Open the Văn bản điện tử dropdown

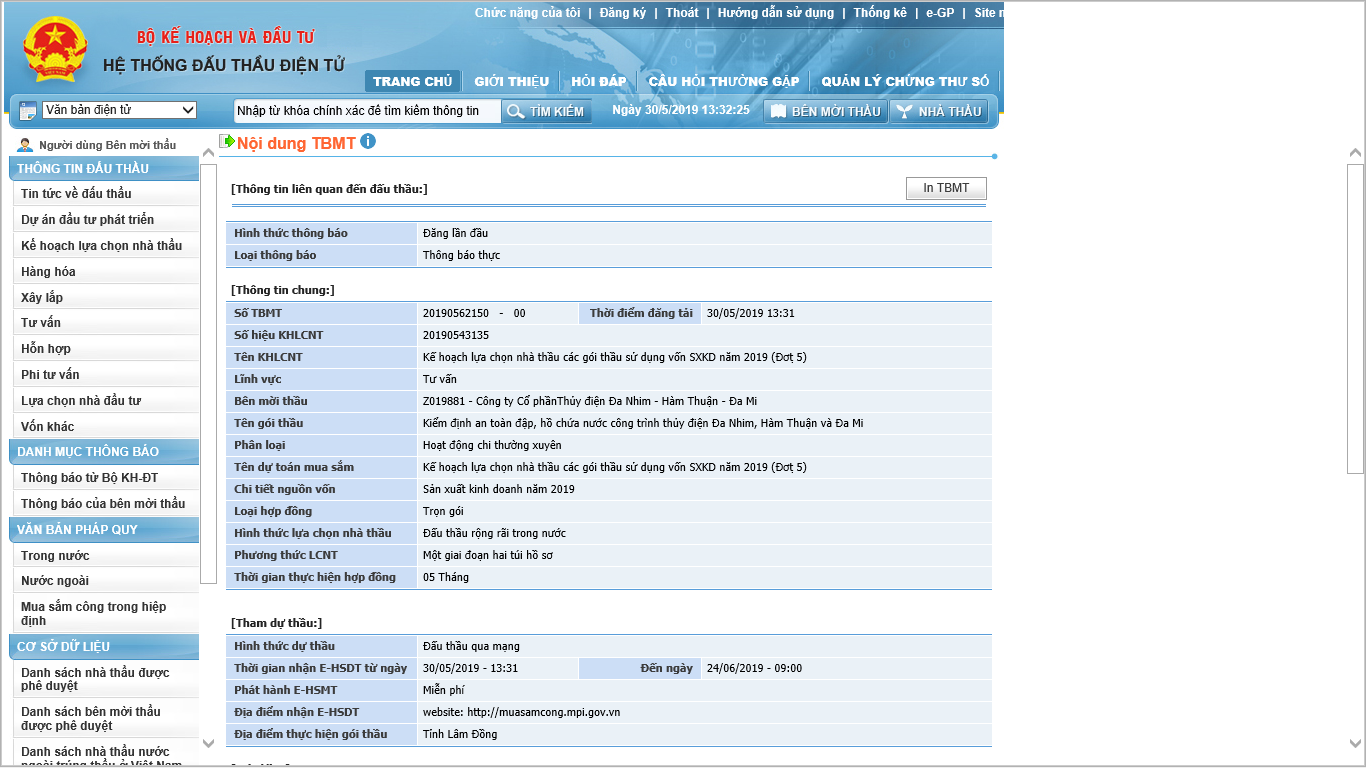(120, 110)
